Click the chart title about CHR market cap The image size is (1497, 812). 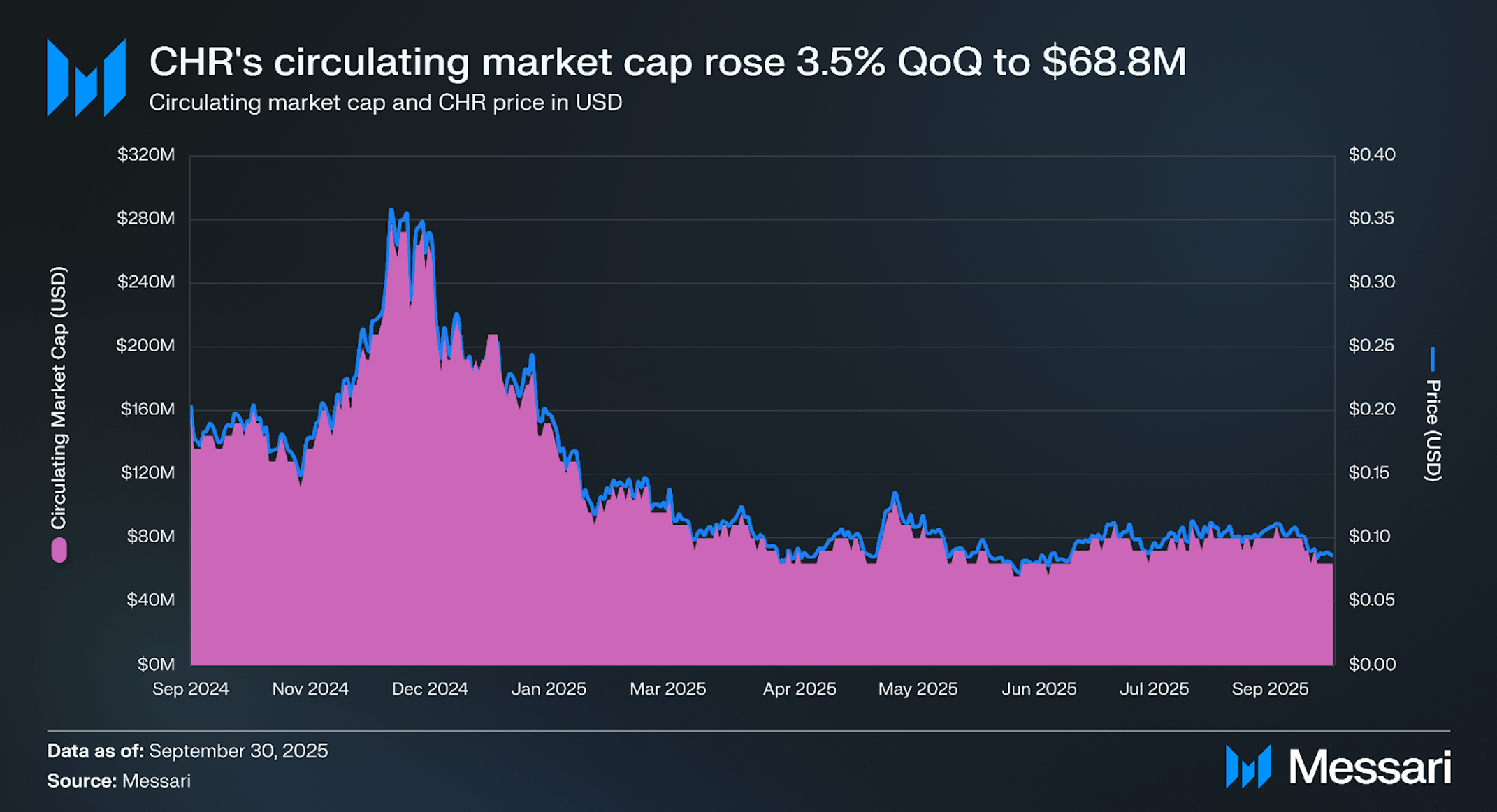coord(667,61)
